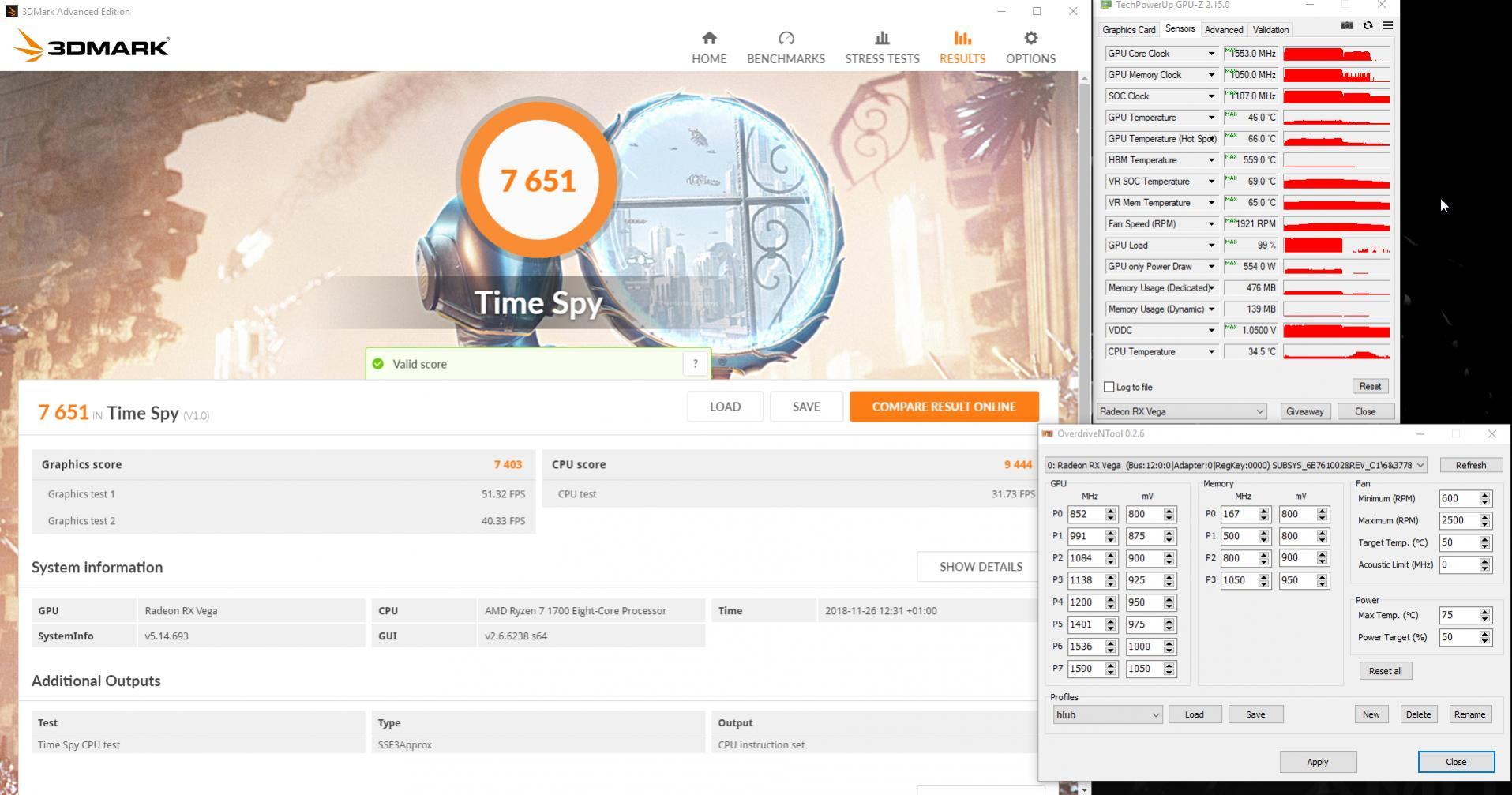Click the Graphics test 1 row
This screenshot has height=795, width=1512.
[283, 494]
